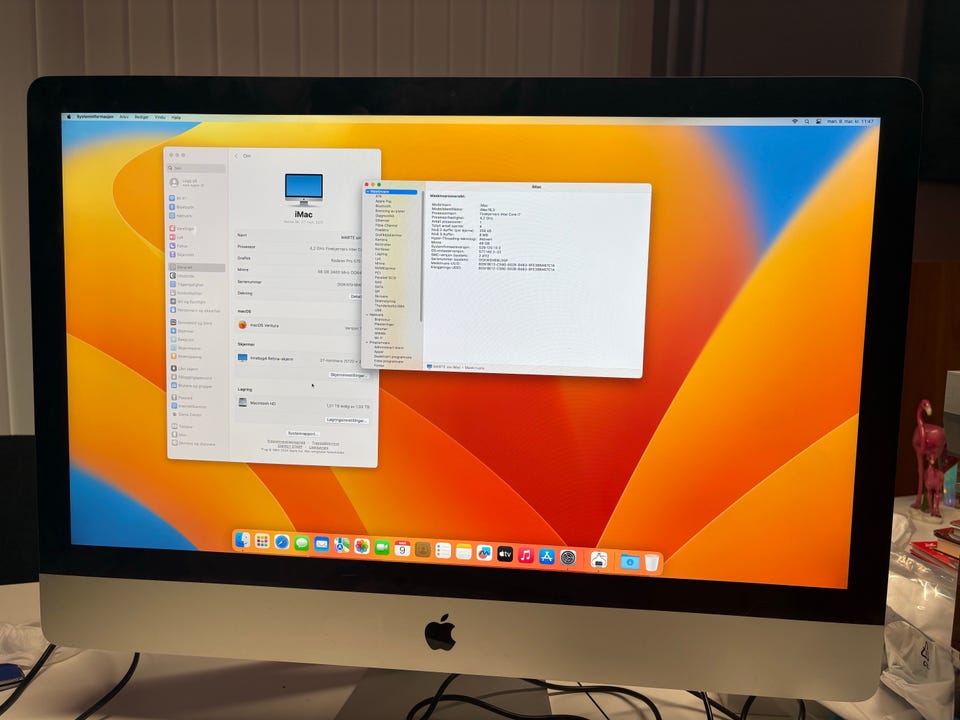Open the Downloads folder in the Dock

630,561
